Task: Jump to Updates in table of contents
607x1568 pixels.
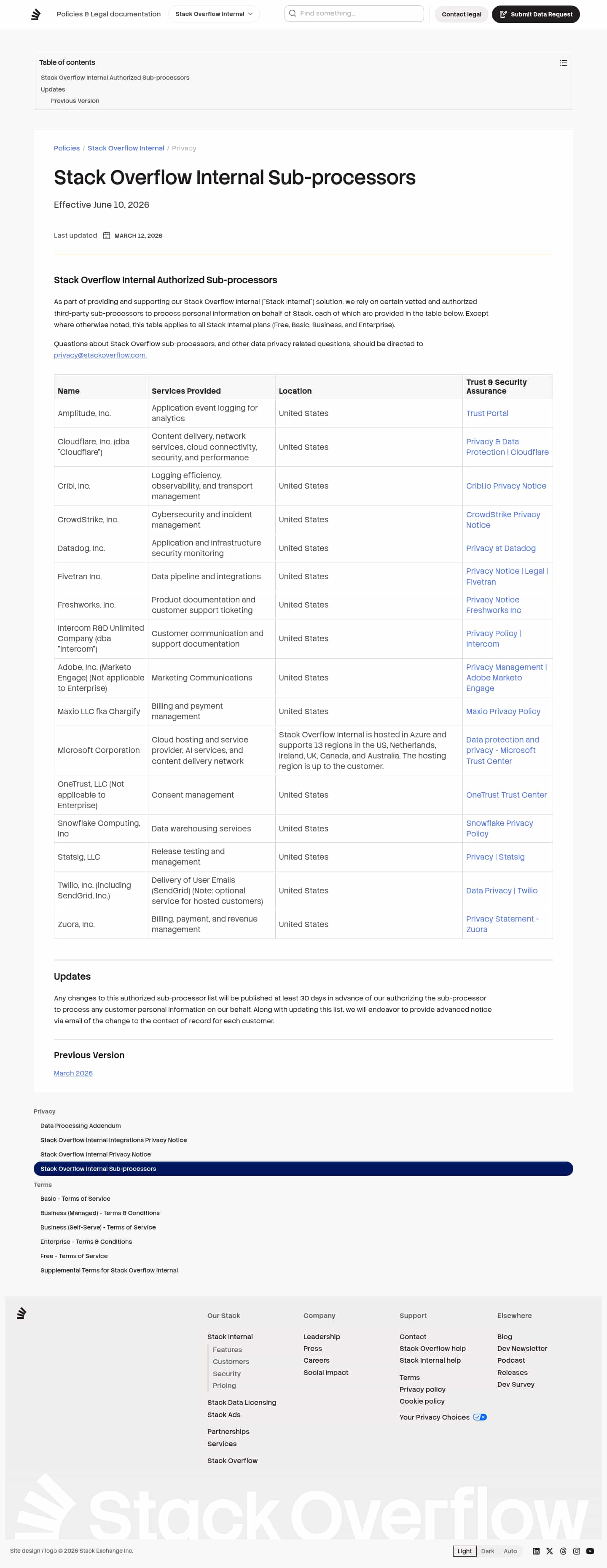Action: coord(53,89)
